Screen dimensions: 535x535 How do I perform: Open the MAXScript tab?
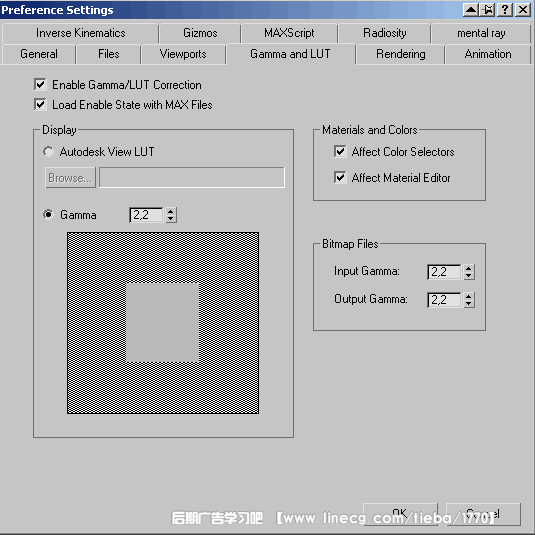click(x=289, y=33)
